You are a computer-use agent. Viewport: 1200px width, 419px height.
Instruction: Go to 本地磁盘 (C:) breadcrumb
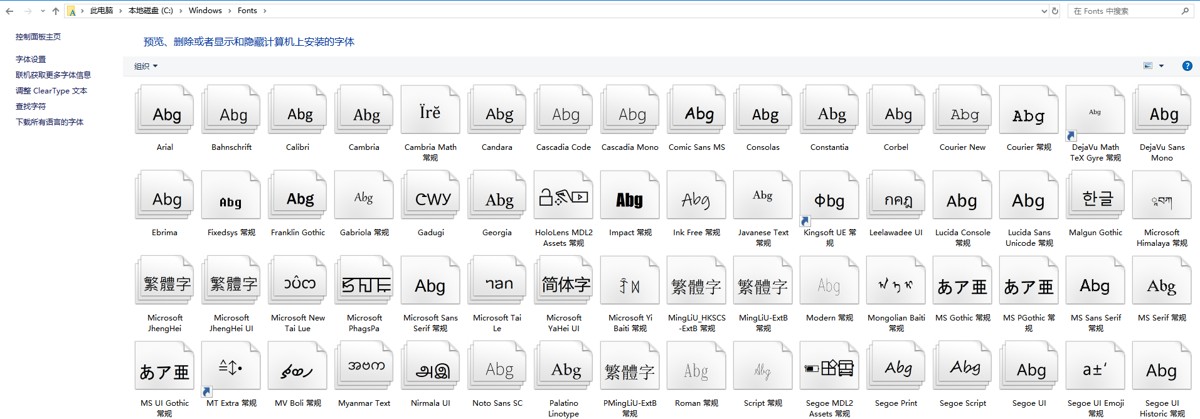pyautogui.click(x=150, y=11)
